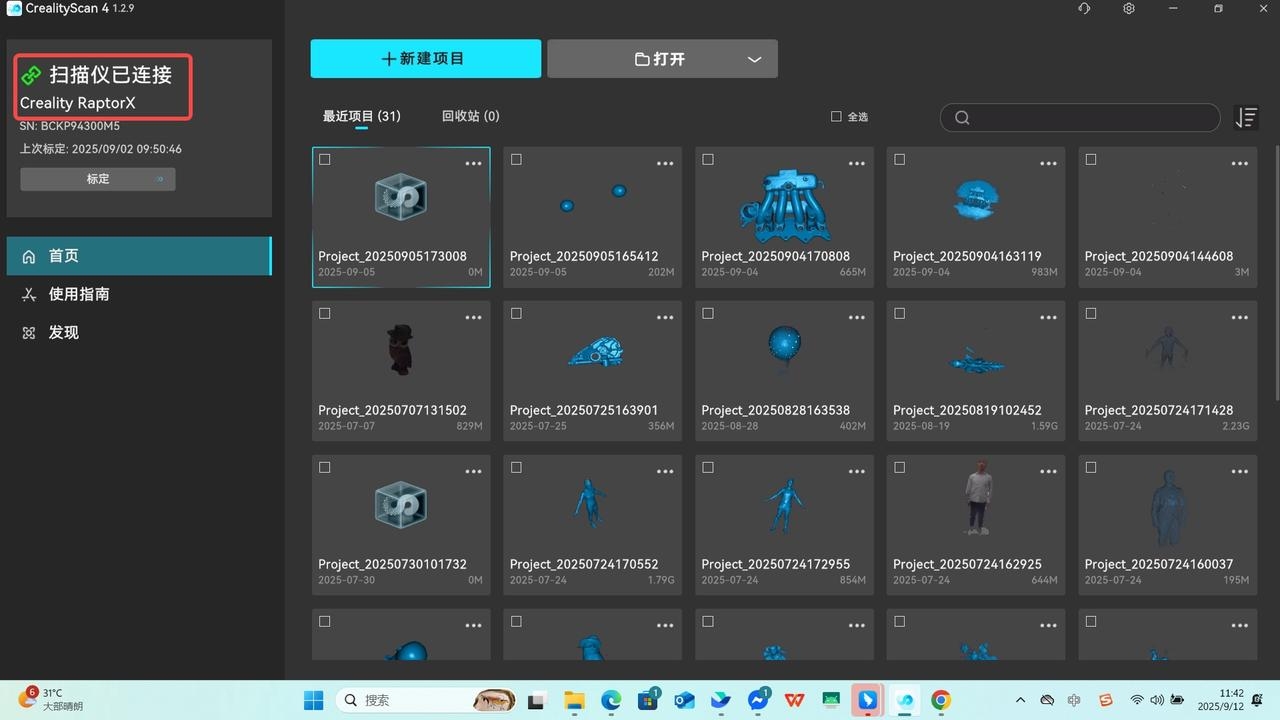Screen dimensions: 1280x720
Task: Click the 新建项目 new project button
Action: click(425, 59)
